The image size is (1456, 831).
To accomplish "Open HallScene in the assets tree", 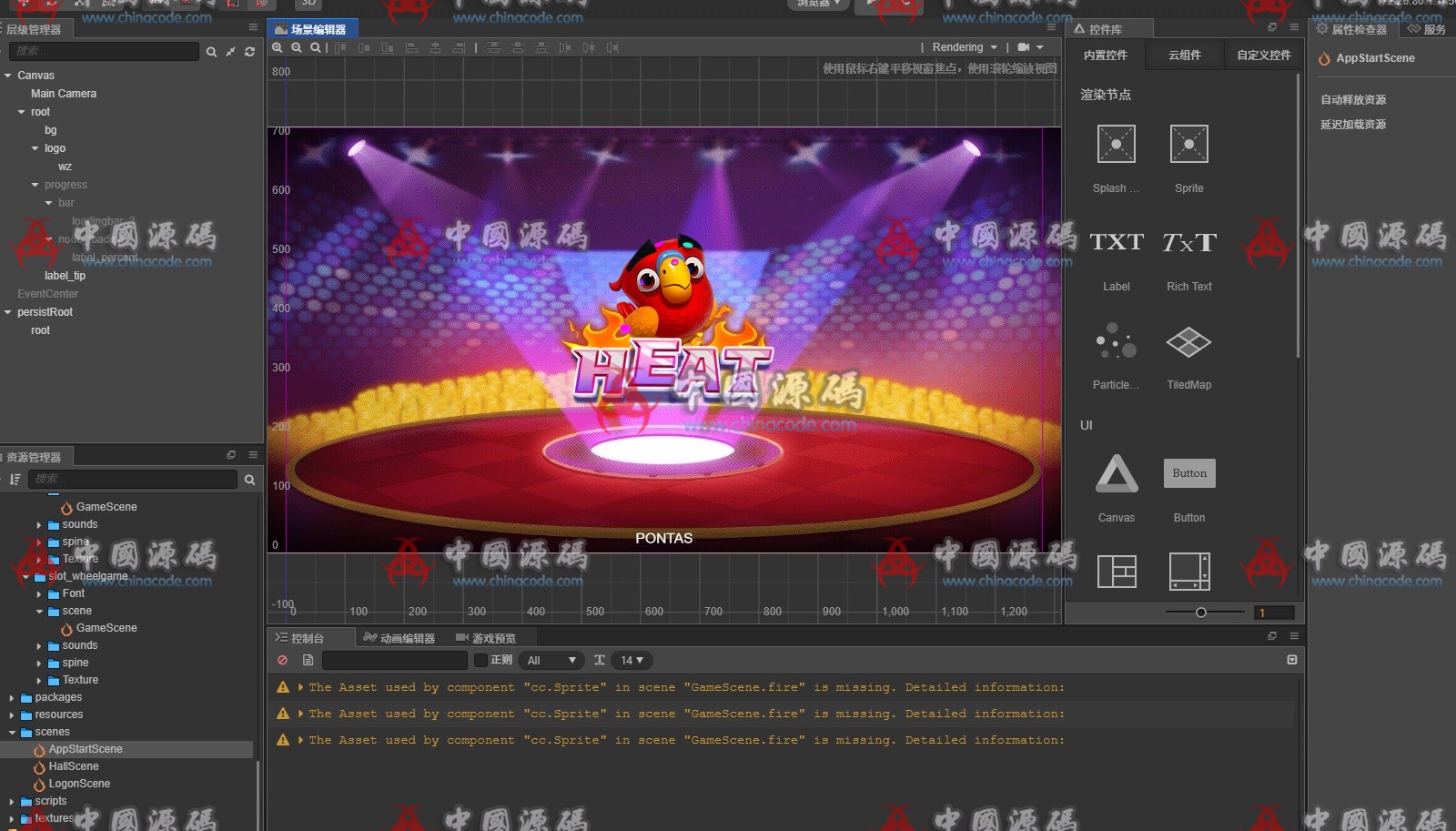I will pos(73,766).
